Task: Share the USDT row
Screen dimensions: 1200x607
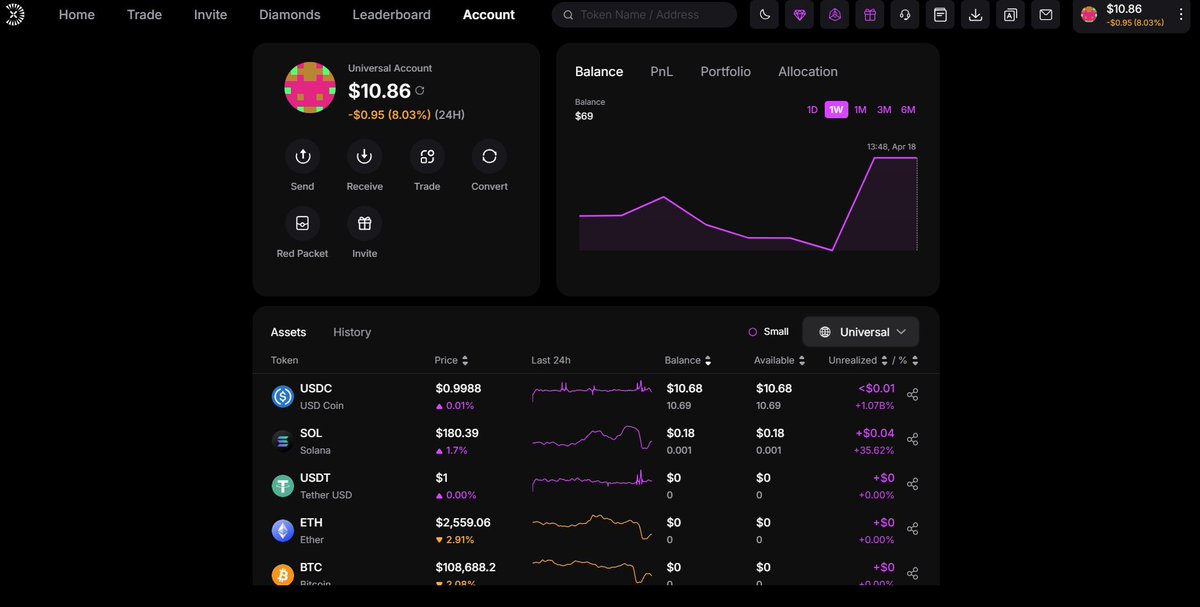Action: 912,484
